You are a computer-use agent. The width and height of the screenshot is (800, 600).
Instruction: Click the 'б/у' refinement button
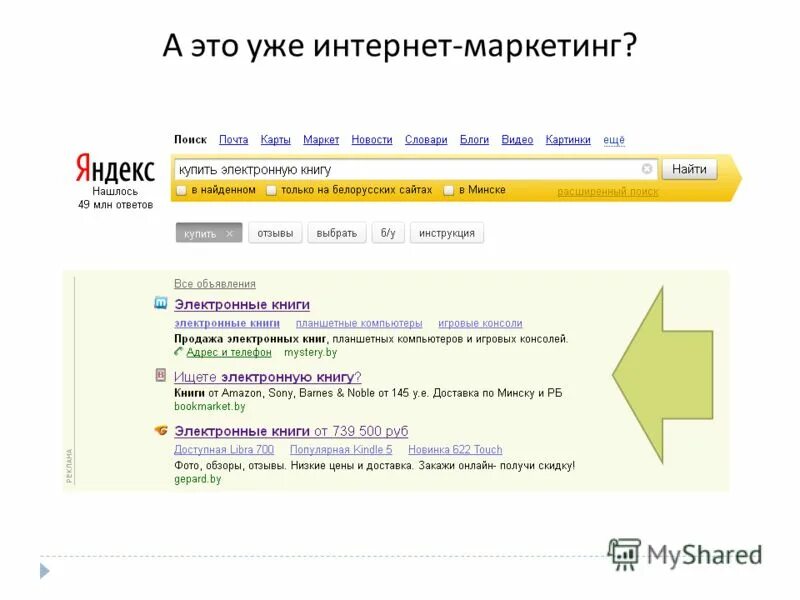pyautogui.click(x=388, y=233)
